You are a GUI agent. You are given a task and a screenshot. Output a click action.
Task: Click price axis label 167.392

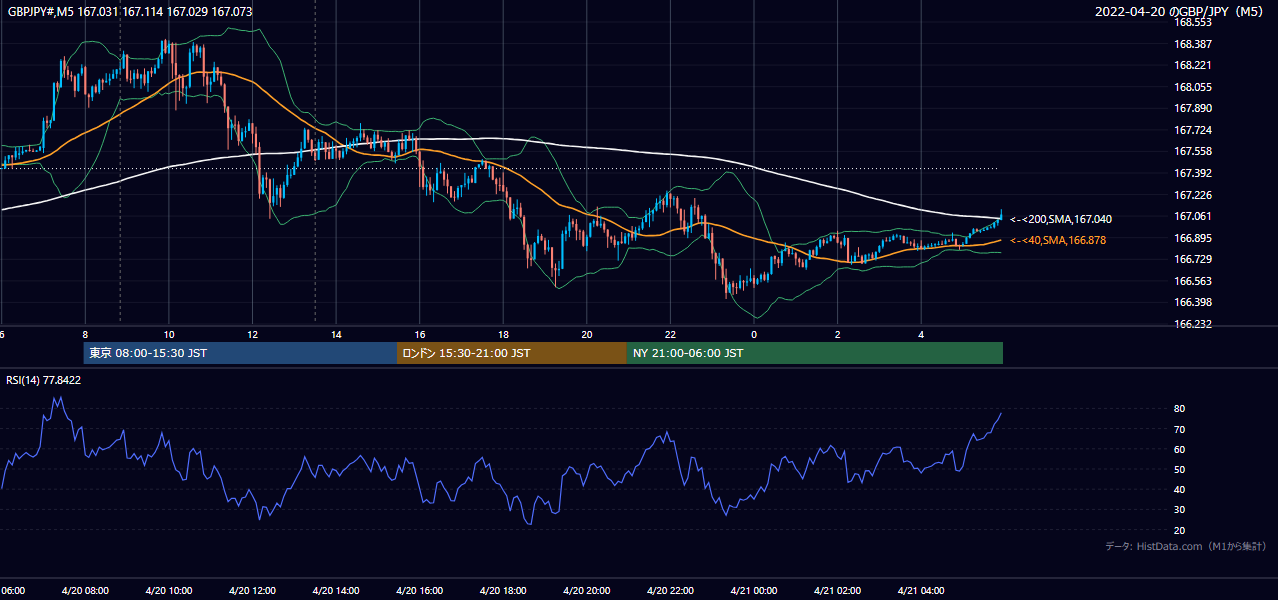(1193, 173)
